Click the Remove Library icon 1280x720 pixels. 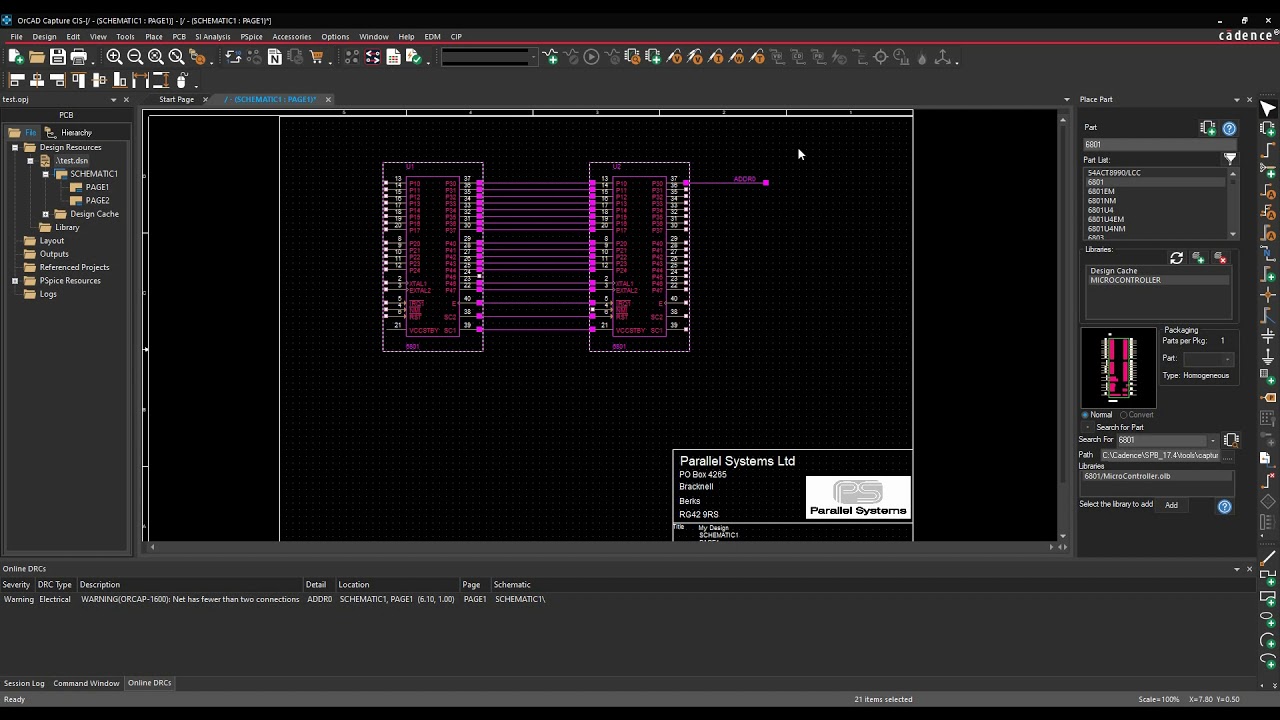tap(1220, 258)
